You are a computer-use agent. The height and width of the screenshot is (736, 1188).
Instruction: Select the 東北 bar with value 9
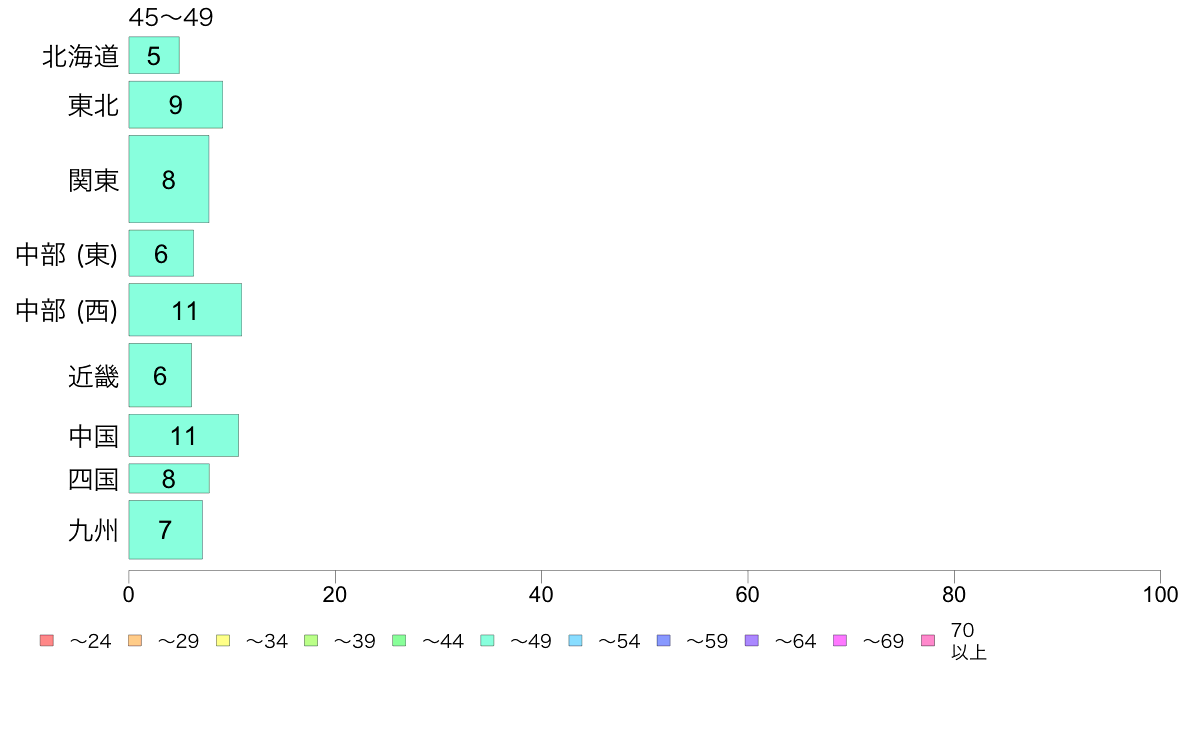(x=176, y=105)
